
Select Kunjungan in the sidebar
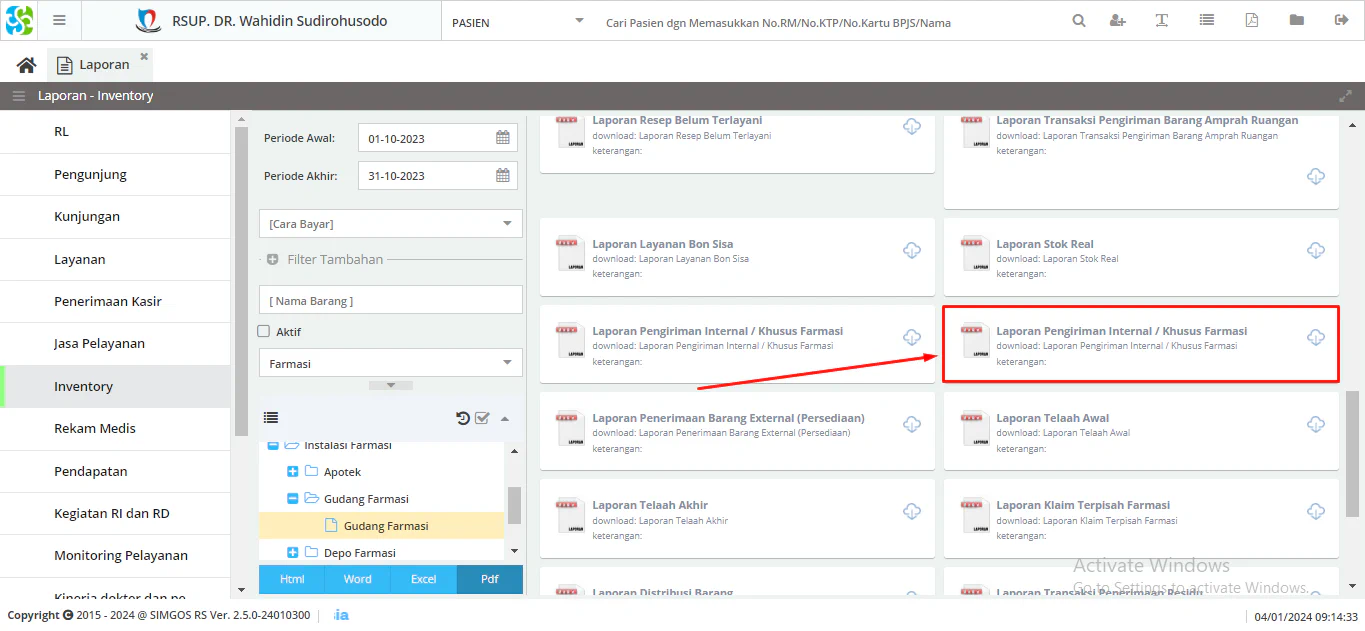click(x=115, y=216)
